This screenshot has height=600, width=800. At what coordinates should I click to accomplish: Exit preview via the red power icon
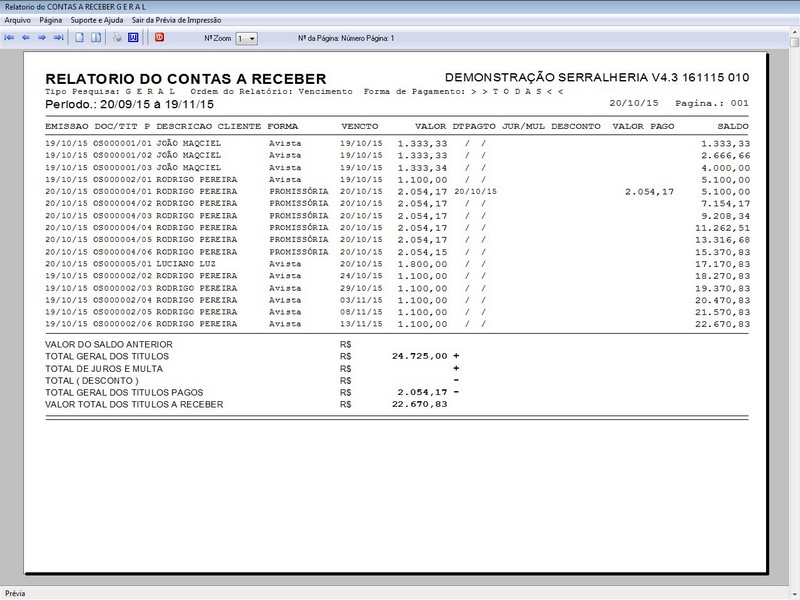coord(158,38)
